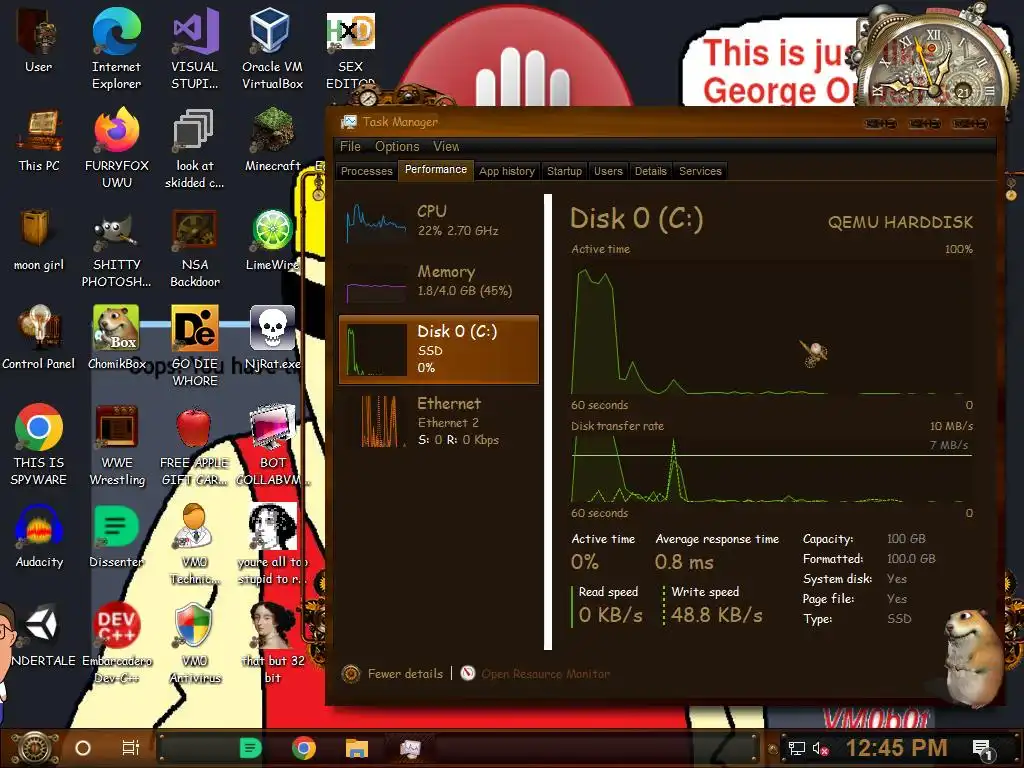
Task: Open the 12:45 PM clock
Action: (x=896, y=748)
